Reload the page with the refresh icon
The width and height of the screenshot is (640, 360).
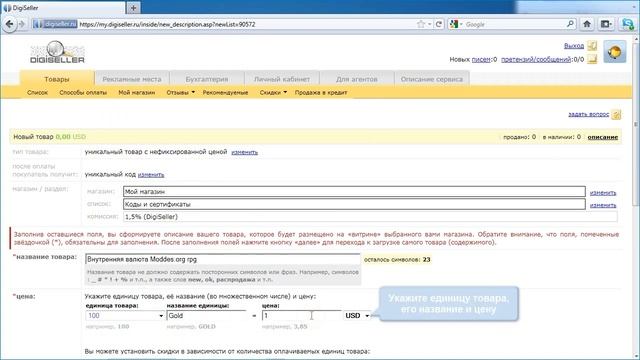tap(439, 24)
